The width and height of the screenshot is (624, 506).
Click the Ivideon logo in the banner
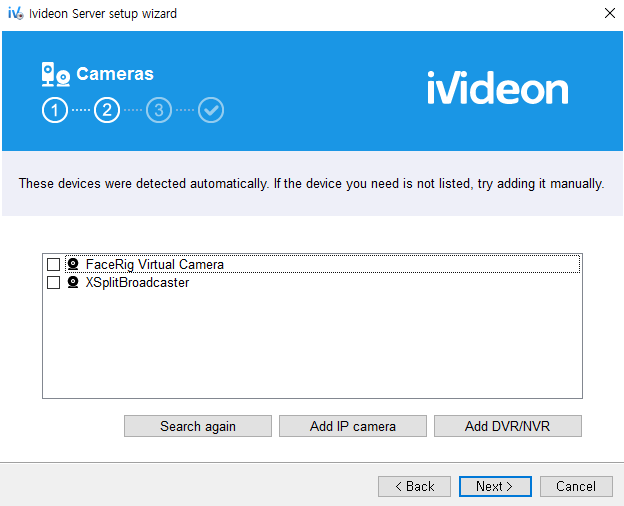(x=498, y=88)
